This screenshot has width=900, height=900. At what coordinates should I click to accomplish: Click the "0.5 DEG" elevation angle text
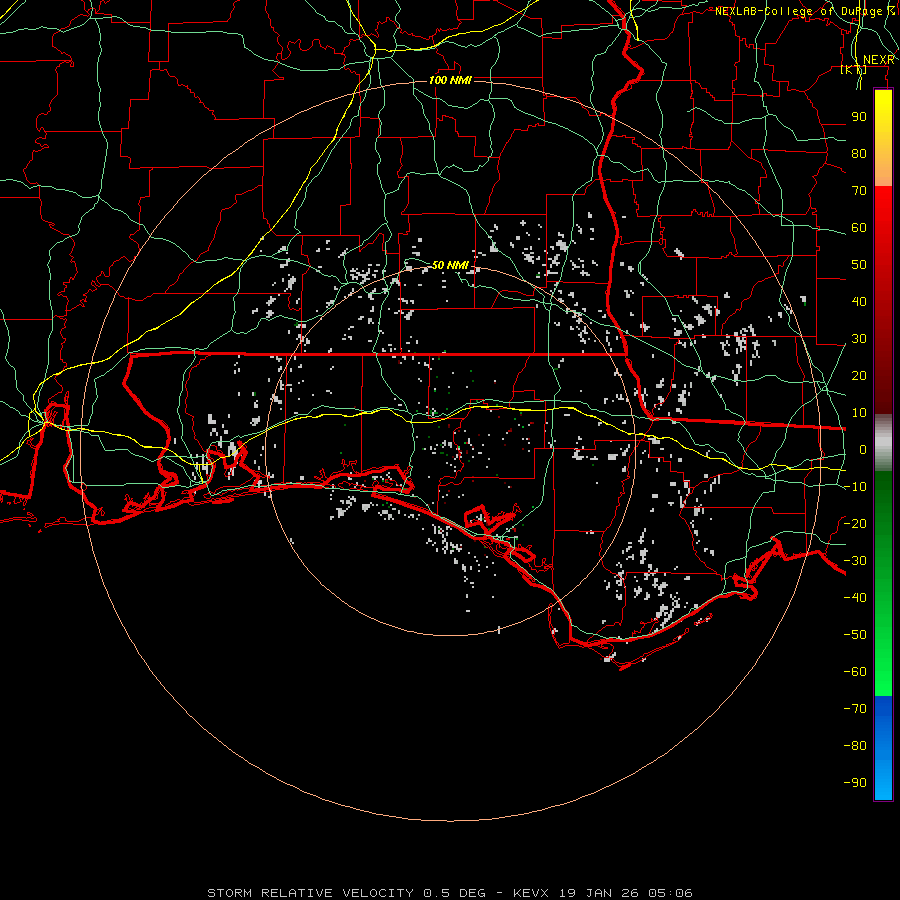[x=455, y=893]
